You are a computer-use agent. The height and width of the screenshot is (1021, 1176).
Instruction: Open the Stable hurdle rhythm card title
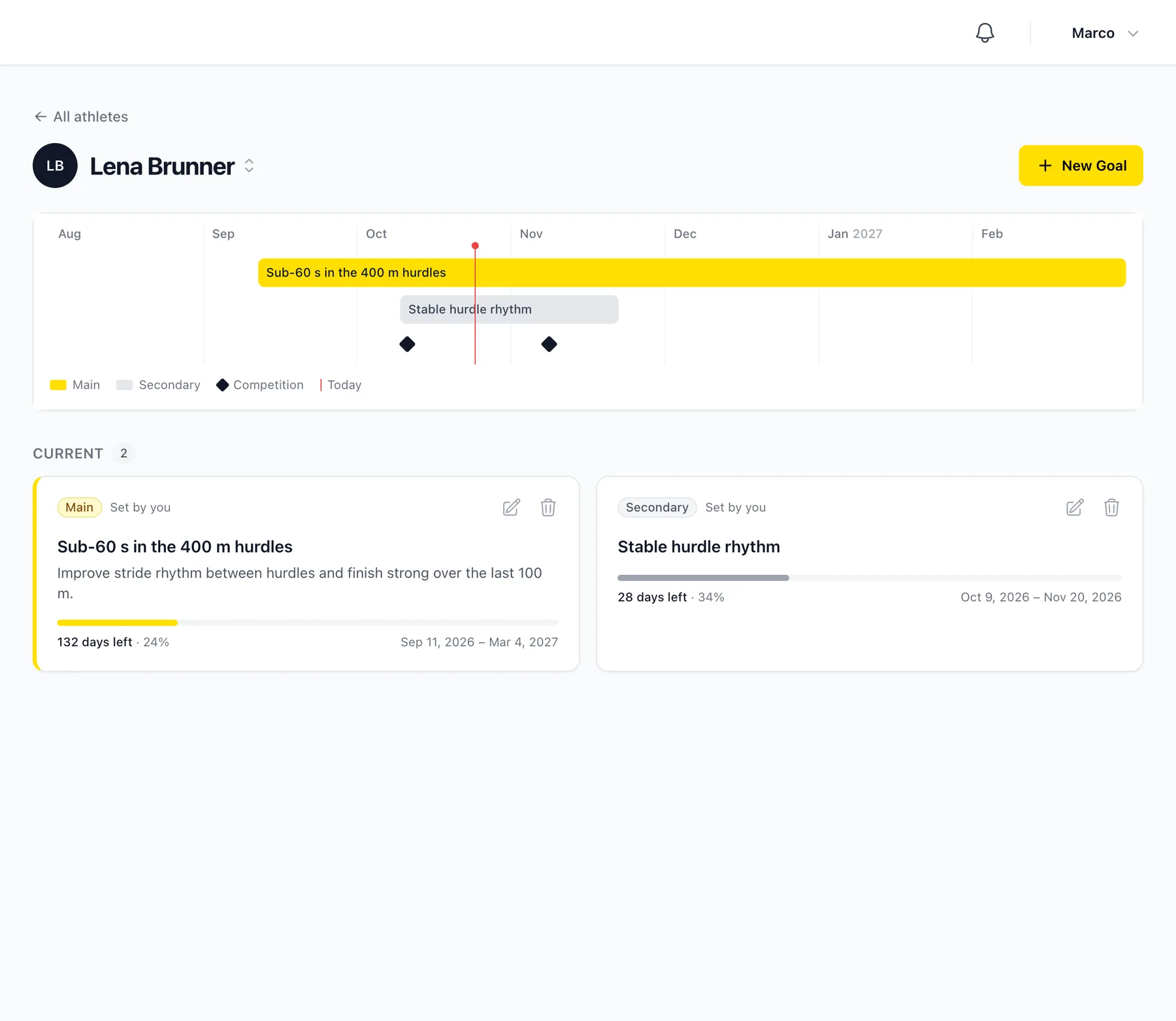click(699, 547)
